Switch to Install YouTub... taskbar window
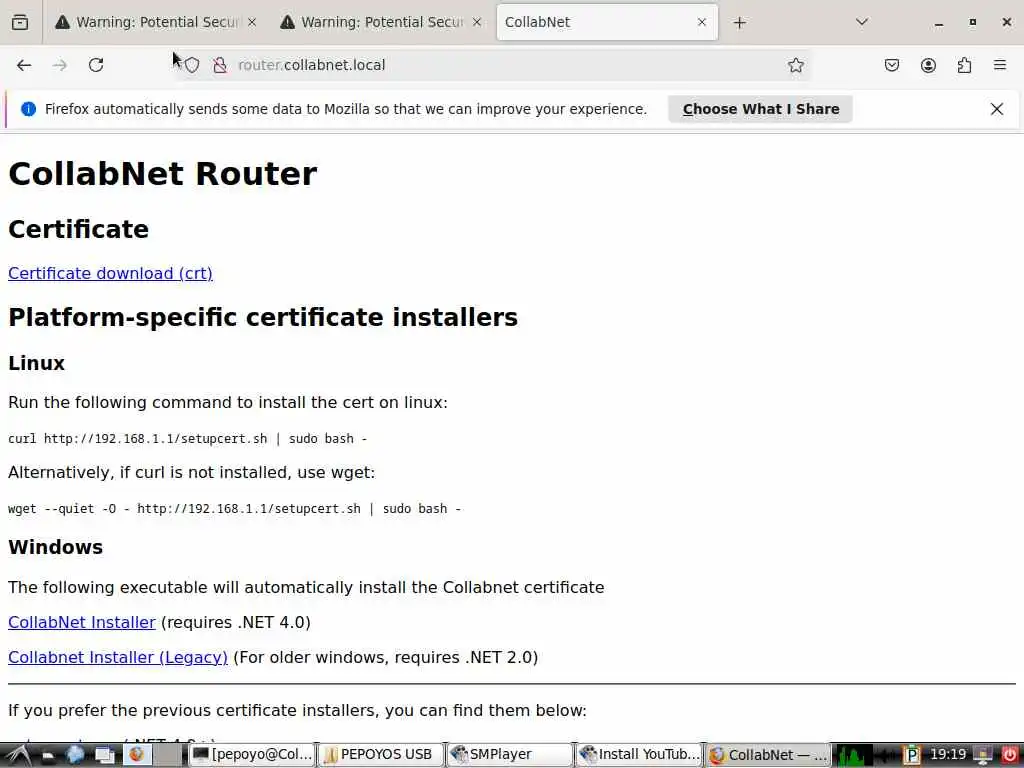The height and width of the screenshot is (768, 1024). tap(638, 755)
